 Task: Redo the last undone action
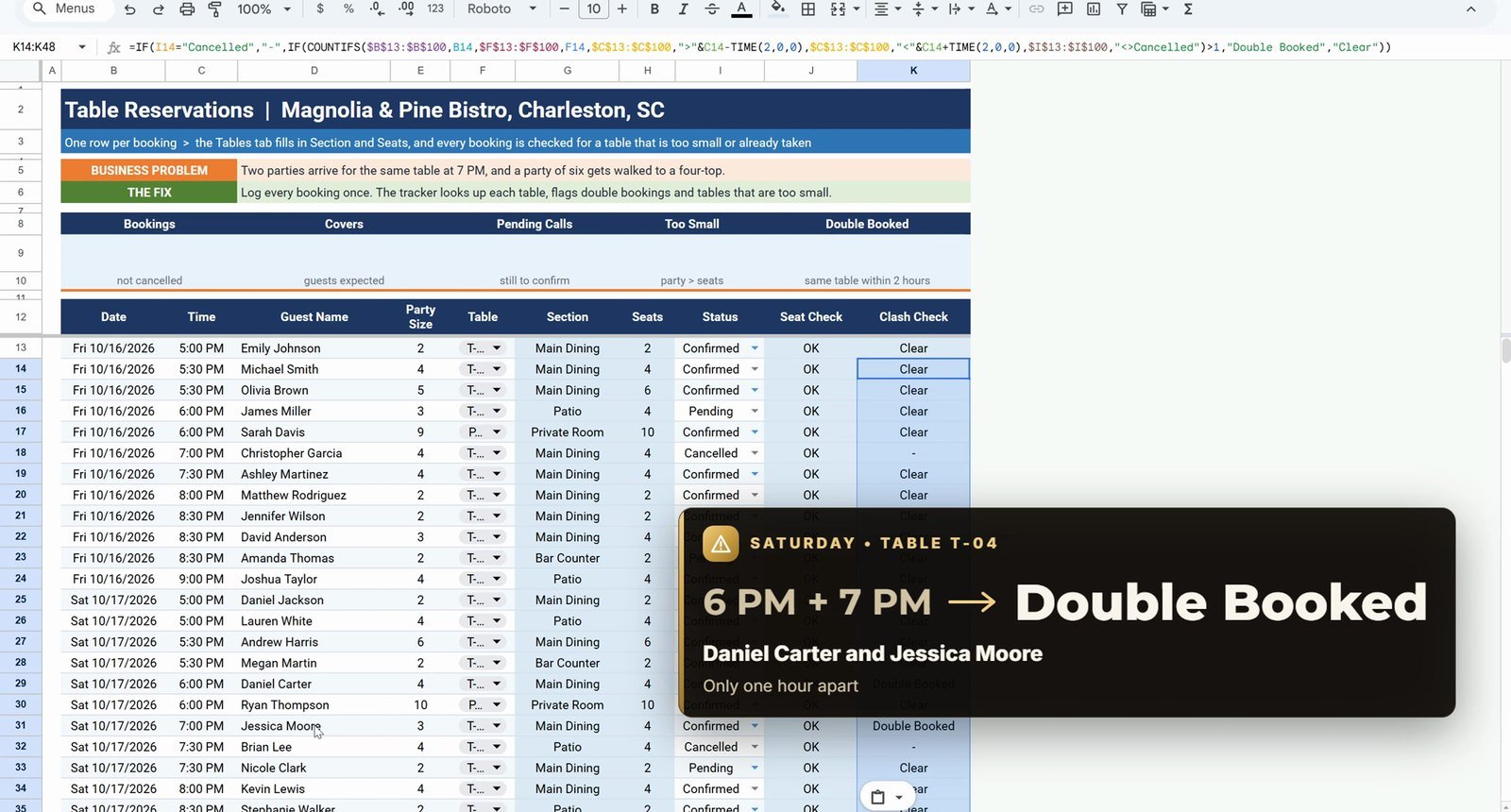(159, 9)
